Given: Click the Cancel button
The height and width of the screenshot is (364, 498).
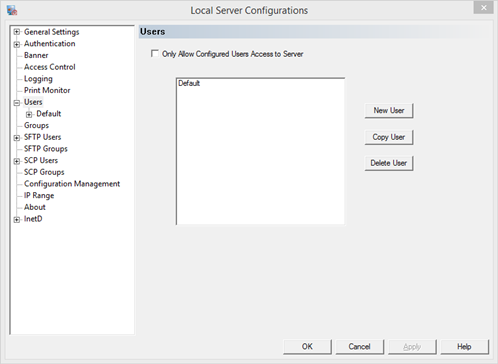Looking at the screenshot, I should (360, 347).
